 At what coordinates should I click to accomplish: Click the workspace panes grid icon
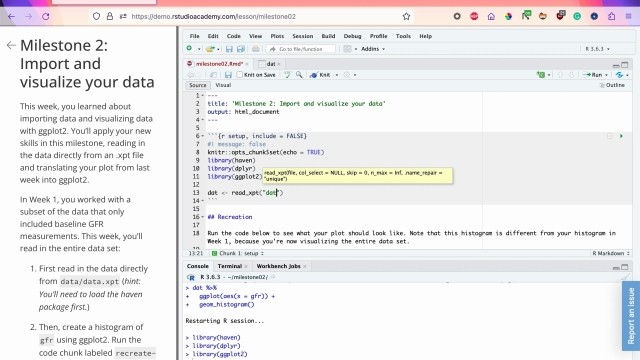(x=347, y=49)
